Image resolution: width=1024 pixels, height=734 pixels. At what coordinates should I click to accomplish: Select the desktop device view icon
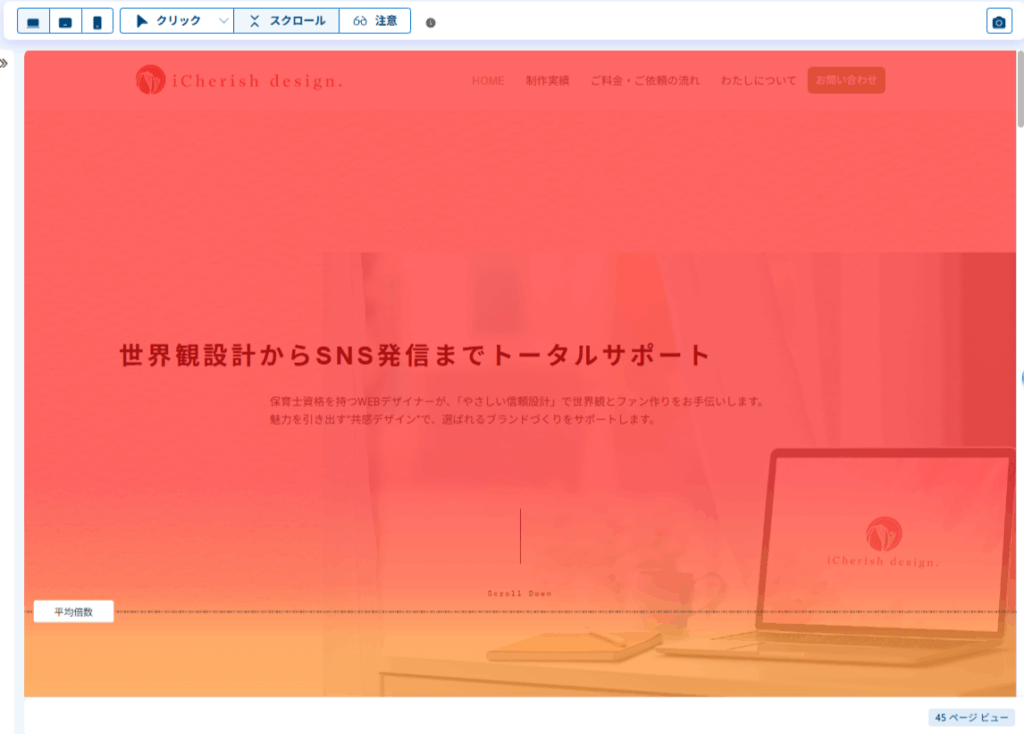tap(33, 22)
